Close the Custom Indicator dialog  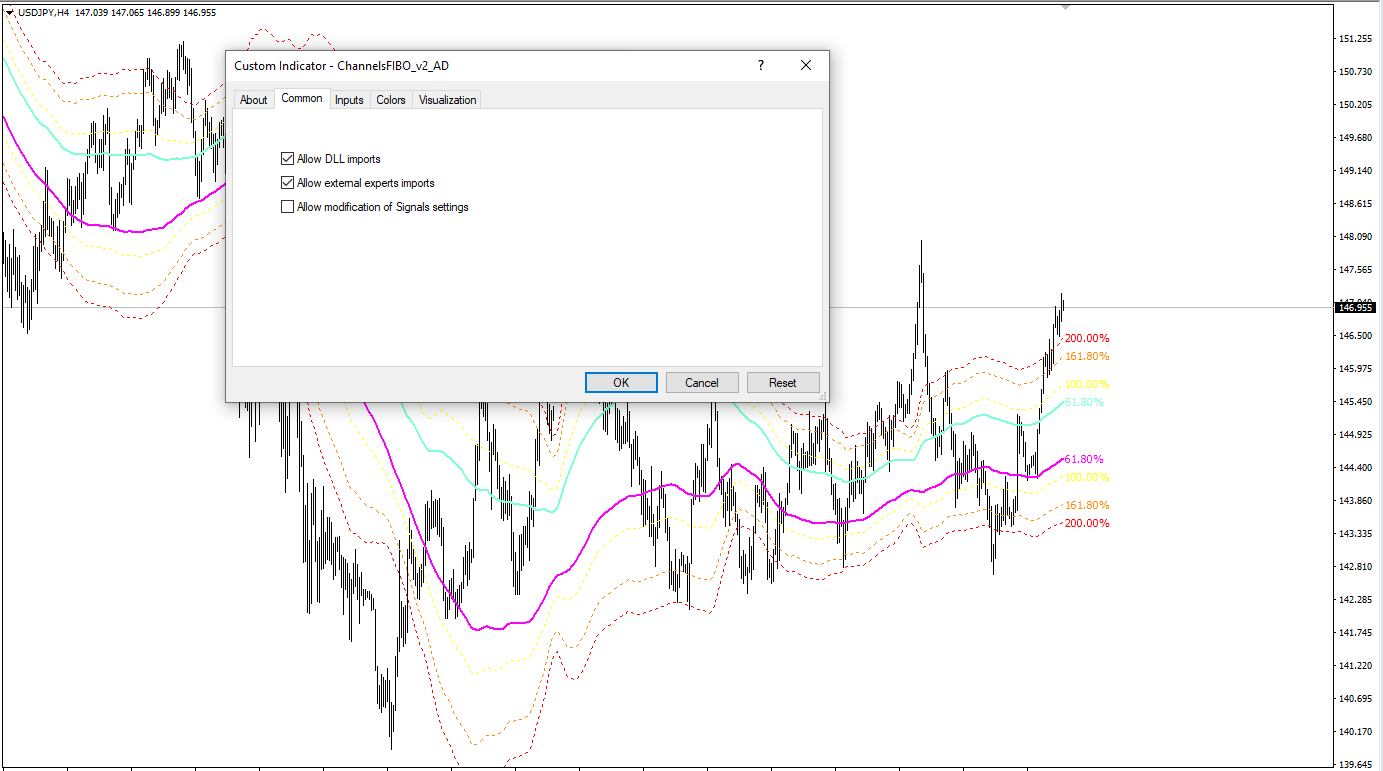[x=806, y=65]
